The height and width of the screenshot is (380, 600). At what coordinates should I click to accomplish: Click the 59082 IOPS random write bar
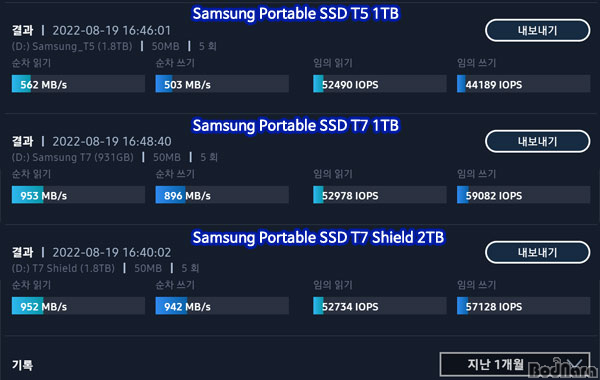pyautogui.click(x=523, y=195)
